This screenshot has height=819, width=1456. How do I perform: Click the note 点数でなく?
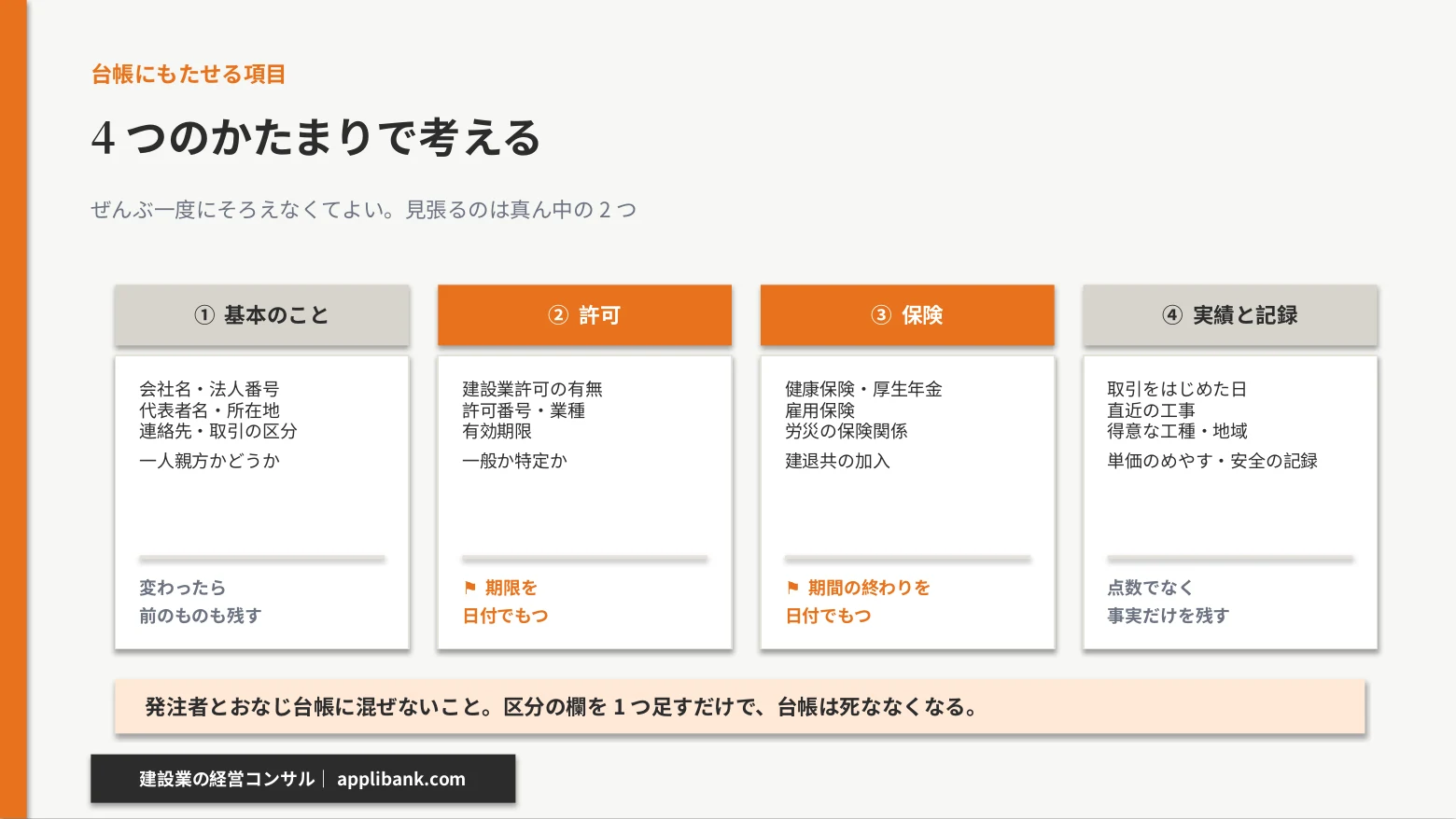click(1150, 588)
